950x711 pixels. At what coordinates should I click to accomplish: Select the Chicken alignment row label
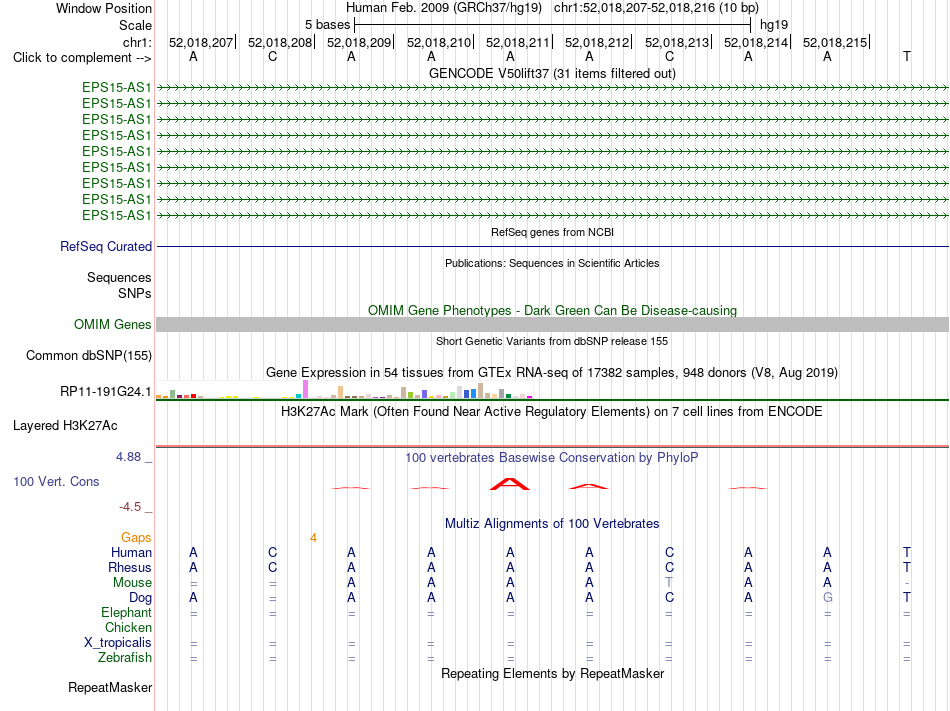point(128,627)
